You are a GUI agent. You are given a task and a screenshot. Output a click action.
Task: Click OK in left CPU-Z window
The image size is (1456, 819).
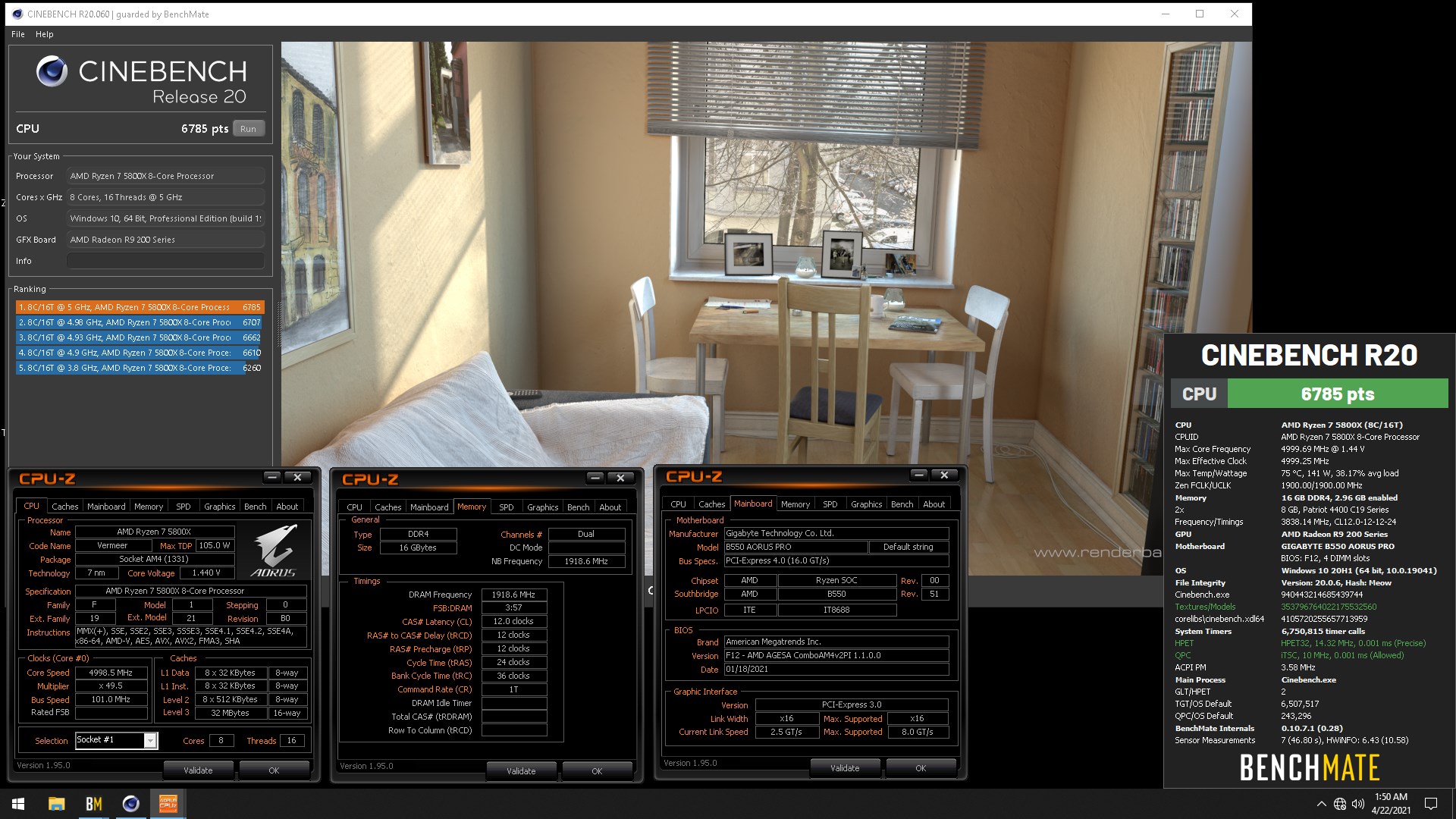tap(274, 770)
